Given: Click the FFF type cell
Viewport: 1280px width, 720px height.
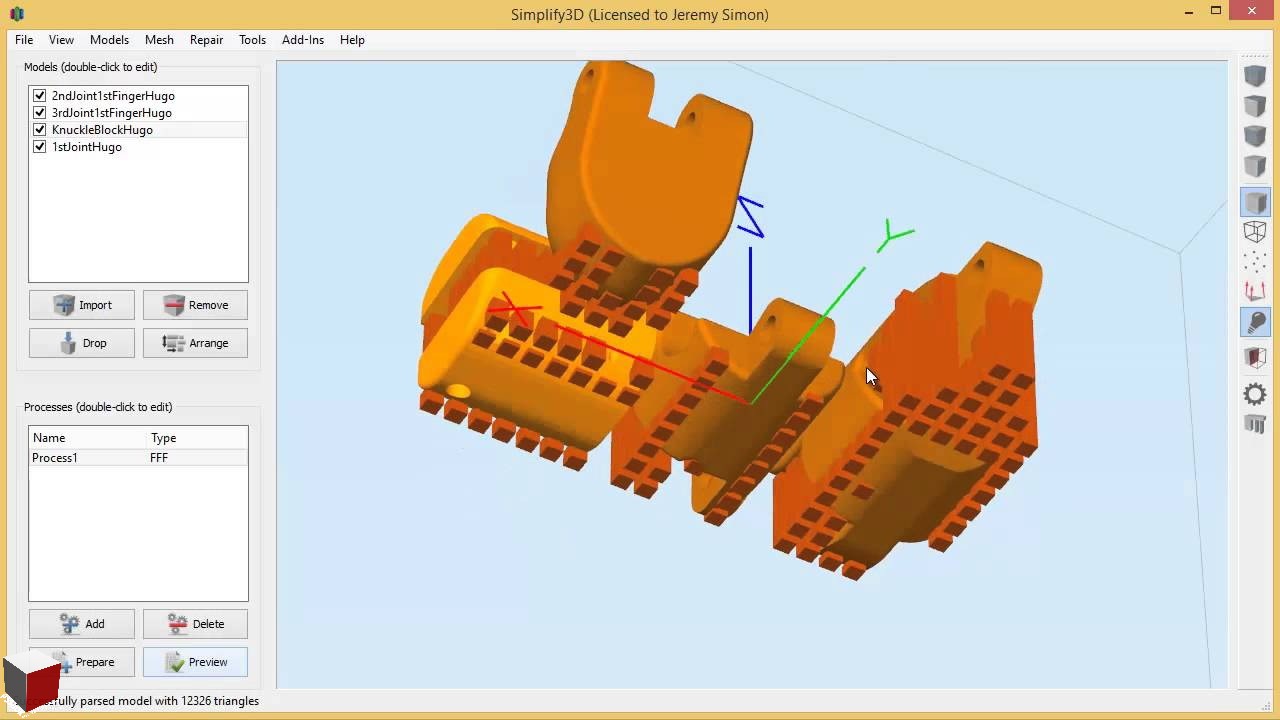Looking at the screenshot, I should pos(159,458).
